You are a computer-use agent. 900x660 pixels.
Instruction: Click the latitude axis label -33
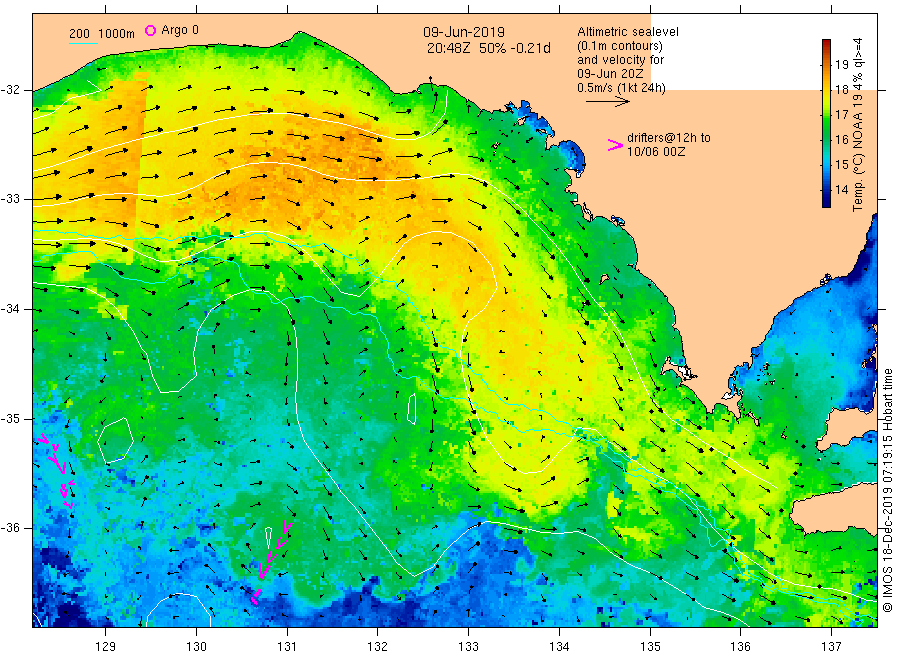[10, 199]
